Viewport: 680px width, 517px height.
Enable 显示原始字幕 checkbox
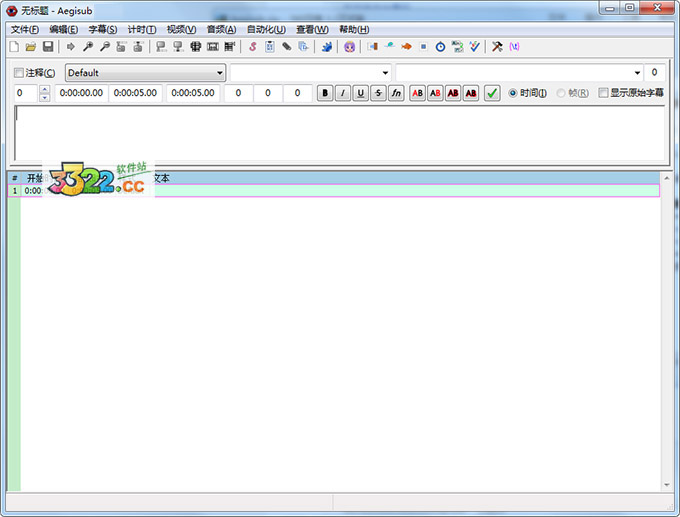(603, 93)
